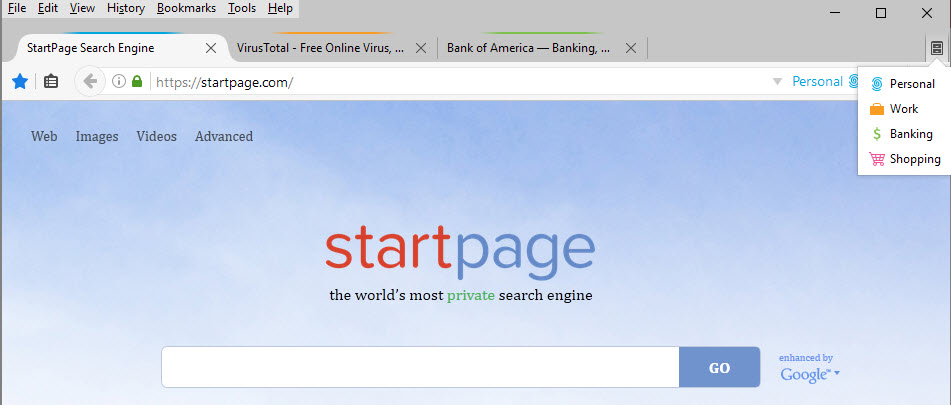
Task: Show site information via the info icon
Action: coord(119,81)
